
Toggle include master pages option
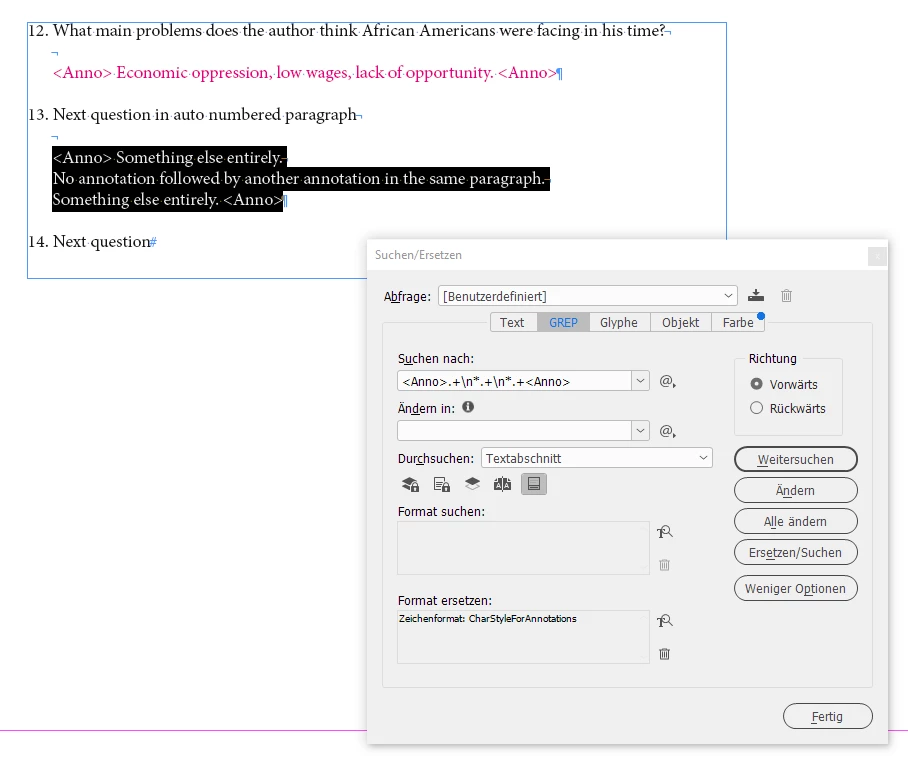click(503, 484)
